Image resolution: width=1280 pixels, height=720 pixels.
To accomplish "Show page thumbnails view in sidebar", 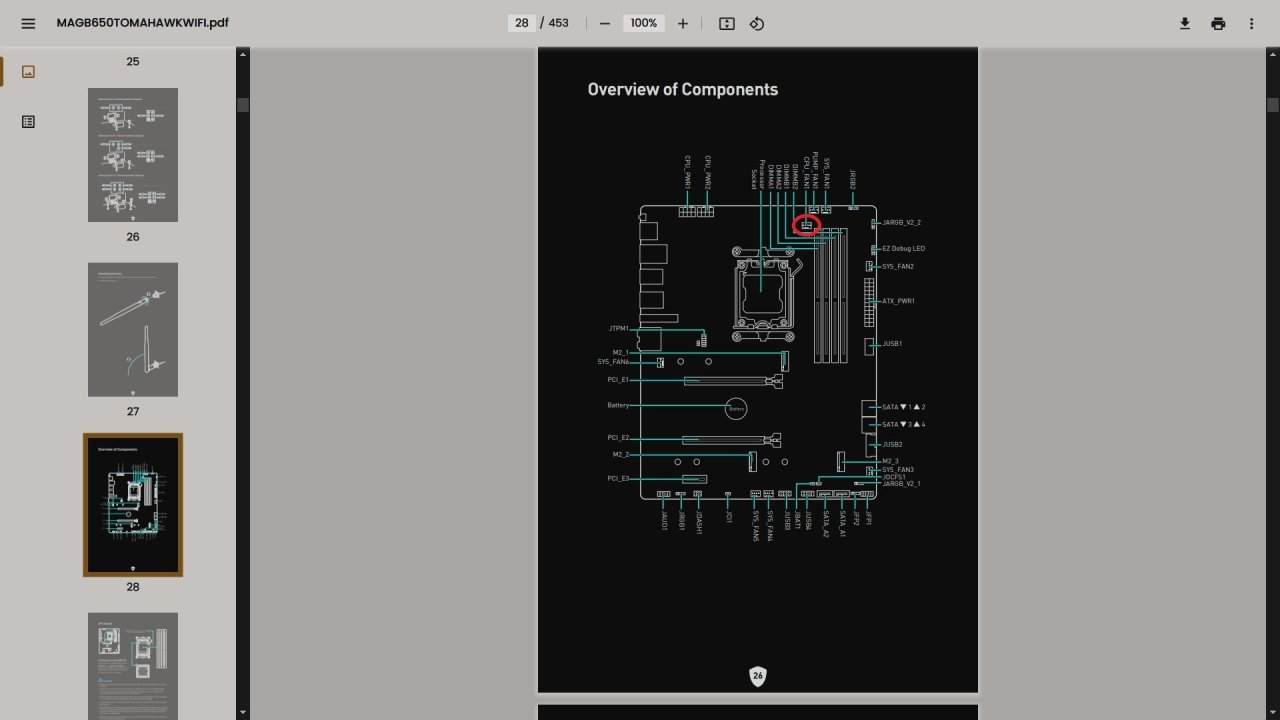I will click(x=28, y=72).
